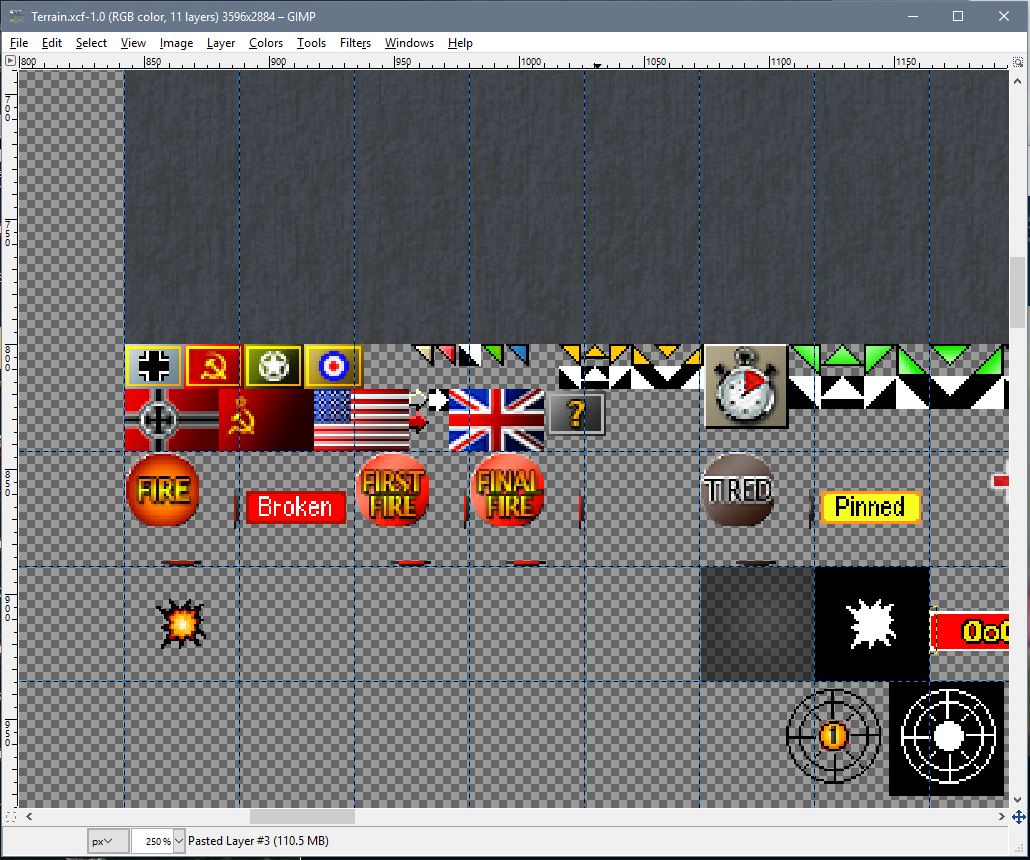Click the Union Jack flag sprite
The width and height of the screenshot is (1030, 860).
(x=496, y=420)
